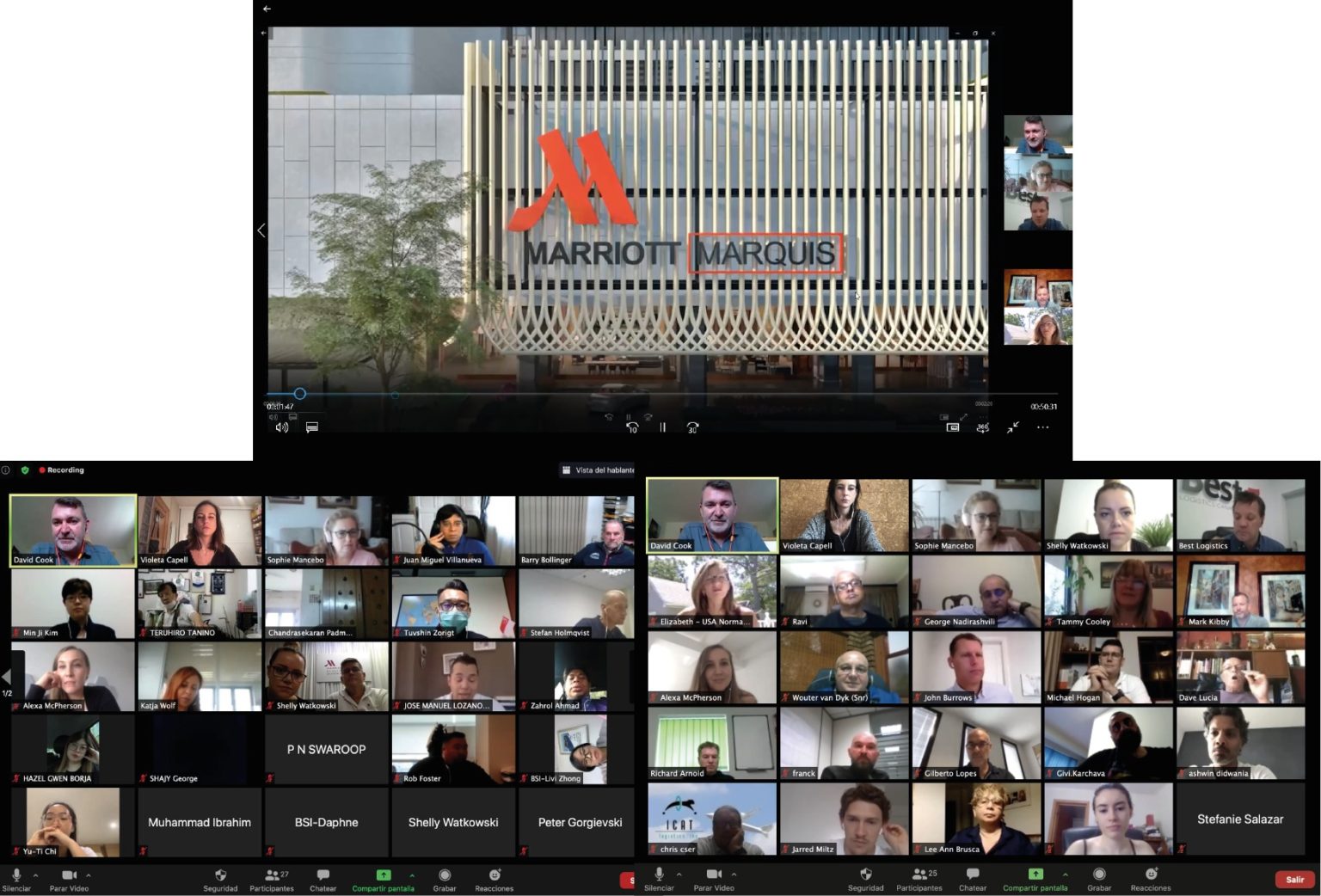
Task: Open Seguridad in left Zoom window
Action: pyautogui.click(x=220, y=880)
